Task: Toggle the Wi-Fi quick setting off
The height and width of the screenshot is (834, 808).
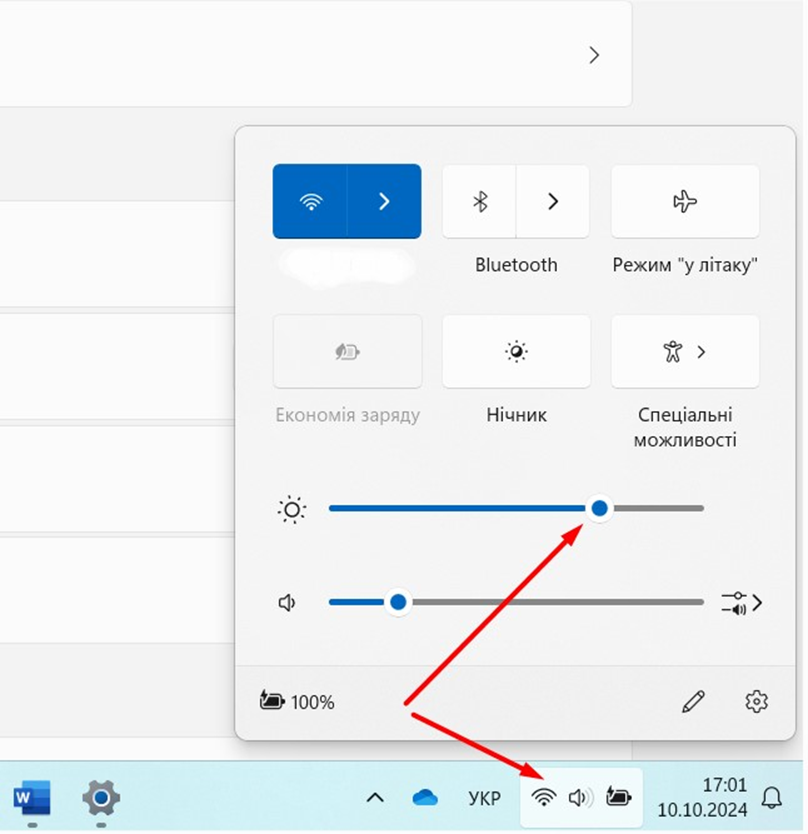Action: pyautogui.click(x=311, y=201)
